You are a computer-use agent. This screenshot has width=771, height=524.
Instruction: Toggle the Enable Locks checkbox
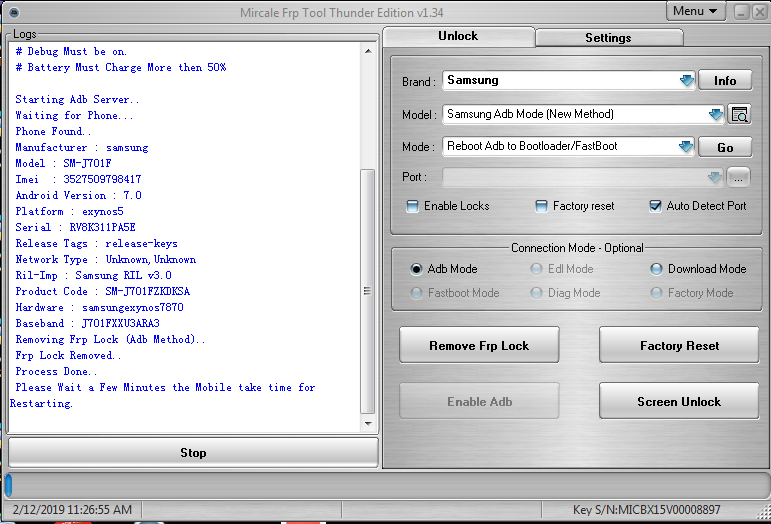point(412,206)
